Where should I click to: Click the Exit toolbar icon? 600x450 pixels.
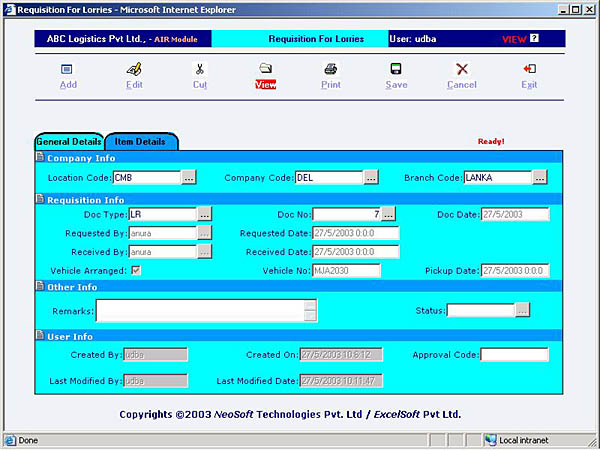tap(529, 70)
